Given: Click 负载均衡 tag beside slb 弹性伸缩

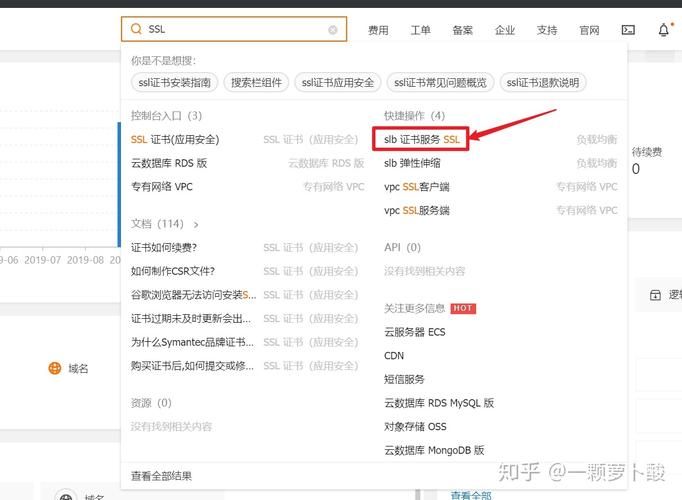Looking at the screenshot, I should (x=597, y=163).
